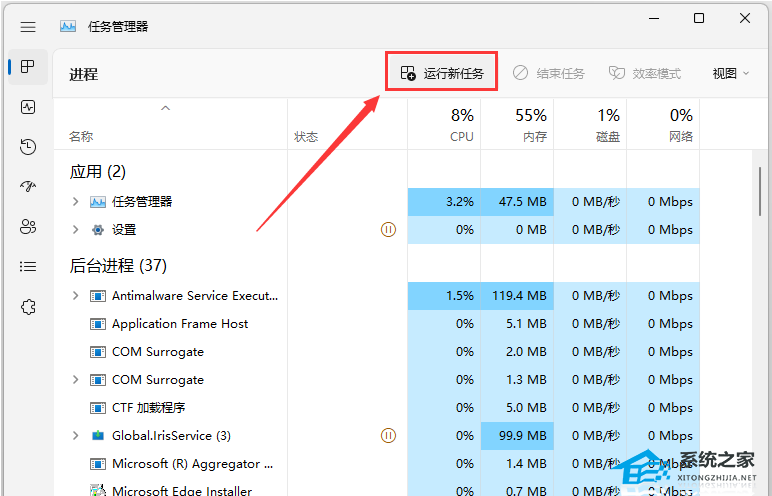This screenshot has height=496, width=772.
Task: Open the 视图 dropdown menu
Action: 731,73
